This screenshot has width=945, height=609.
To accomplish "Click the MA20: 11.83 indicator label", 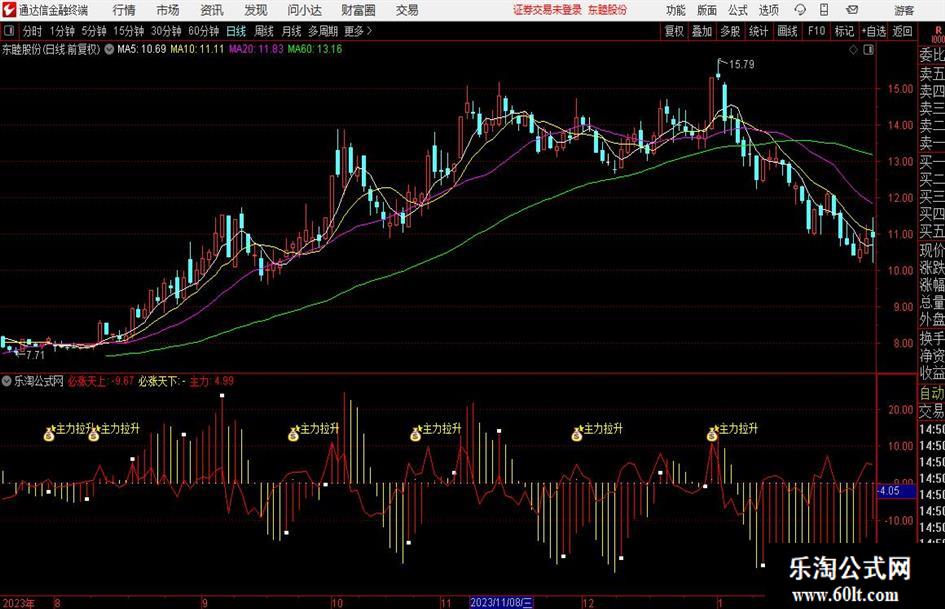I will pyautogui.click(x=256, y=49).
